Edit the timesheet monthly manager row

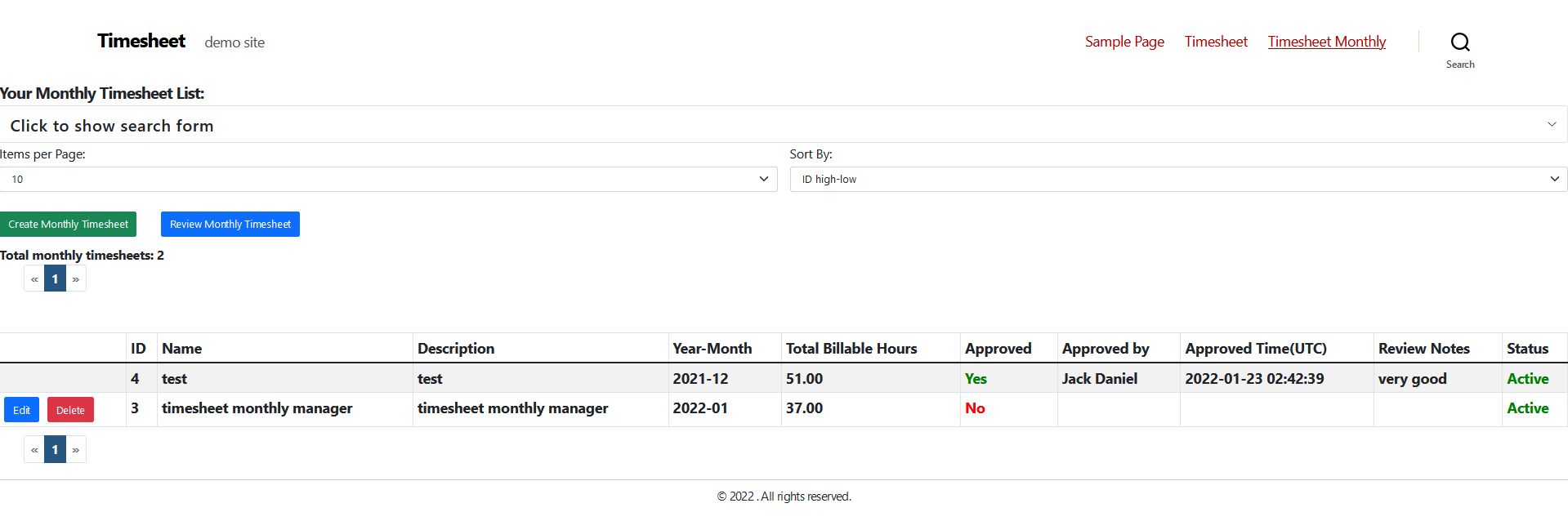tap(21, 410)
